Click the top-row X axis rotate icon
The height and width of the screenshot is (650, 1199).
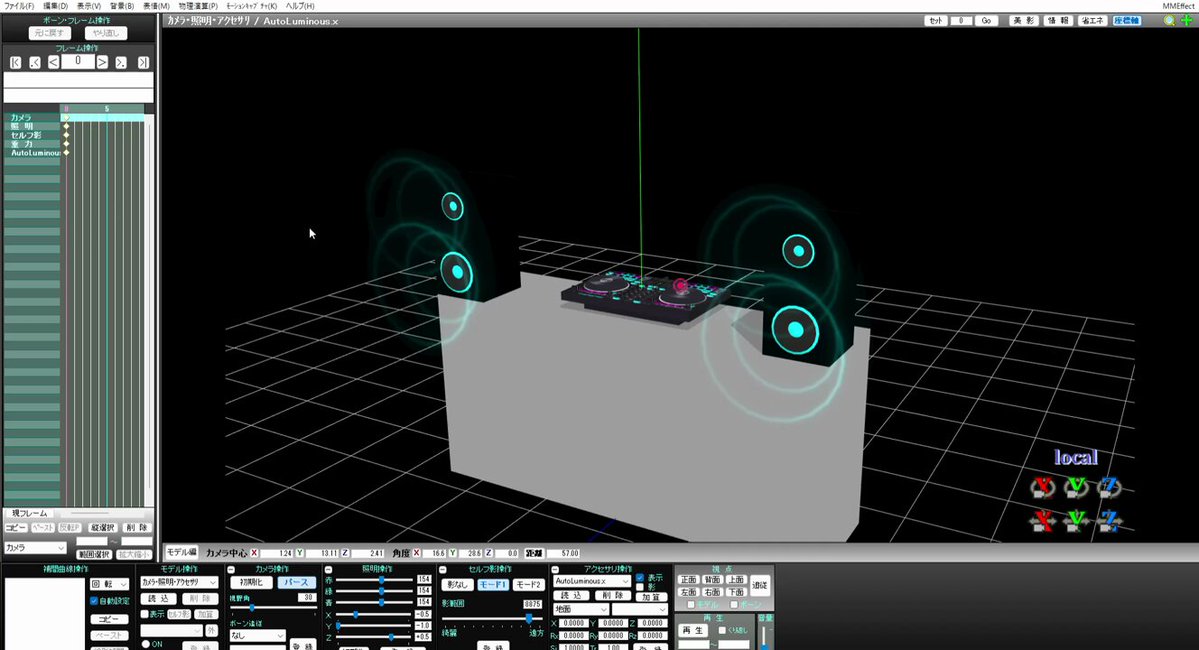(x=1042, y=487)
